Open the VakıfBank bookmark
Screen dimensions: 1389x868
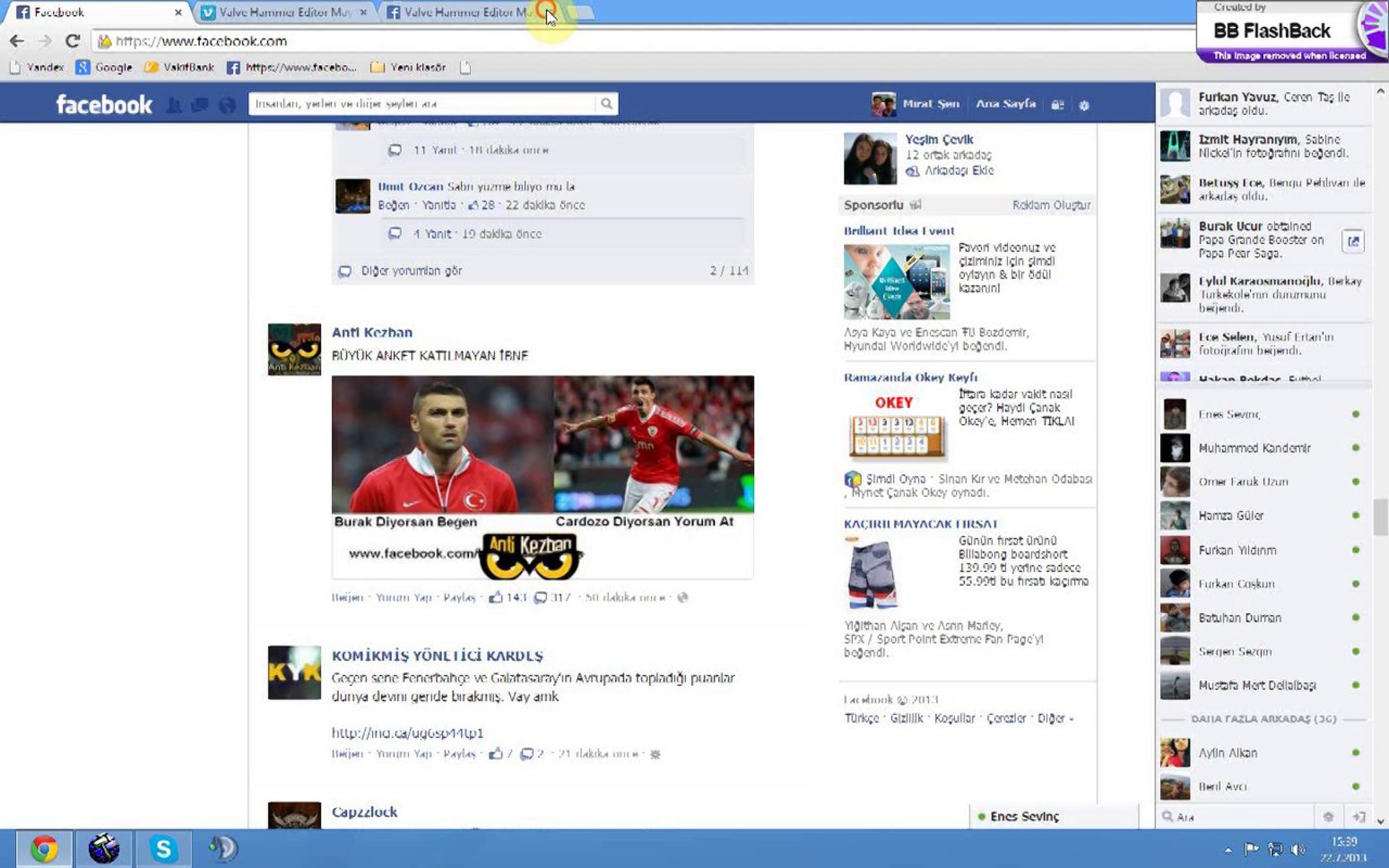coord(179,68)
